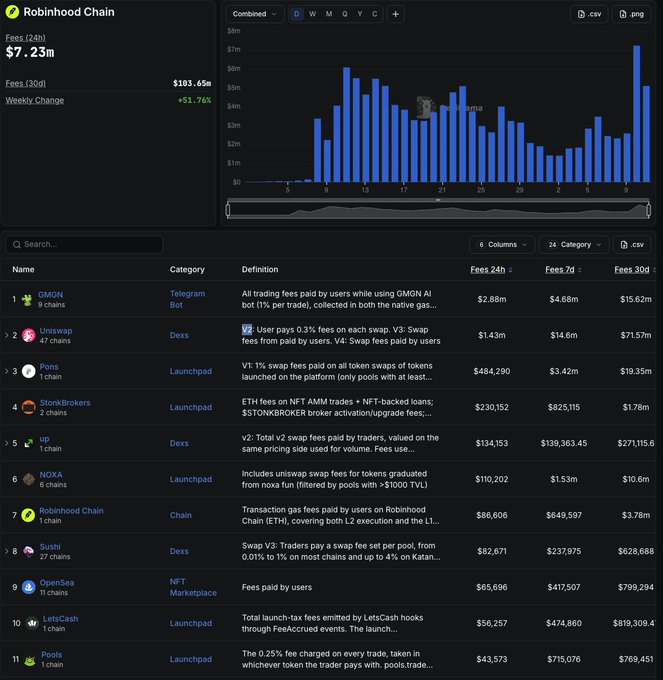
Task: Sort by the Fees 24h sort arrows
Action: point(510,270)
